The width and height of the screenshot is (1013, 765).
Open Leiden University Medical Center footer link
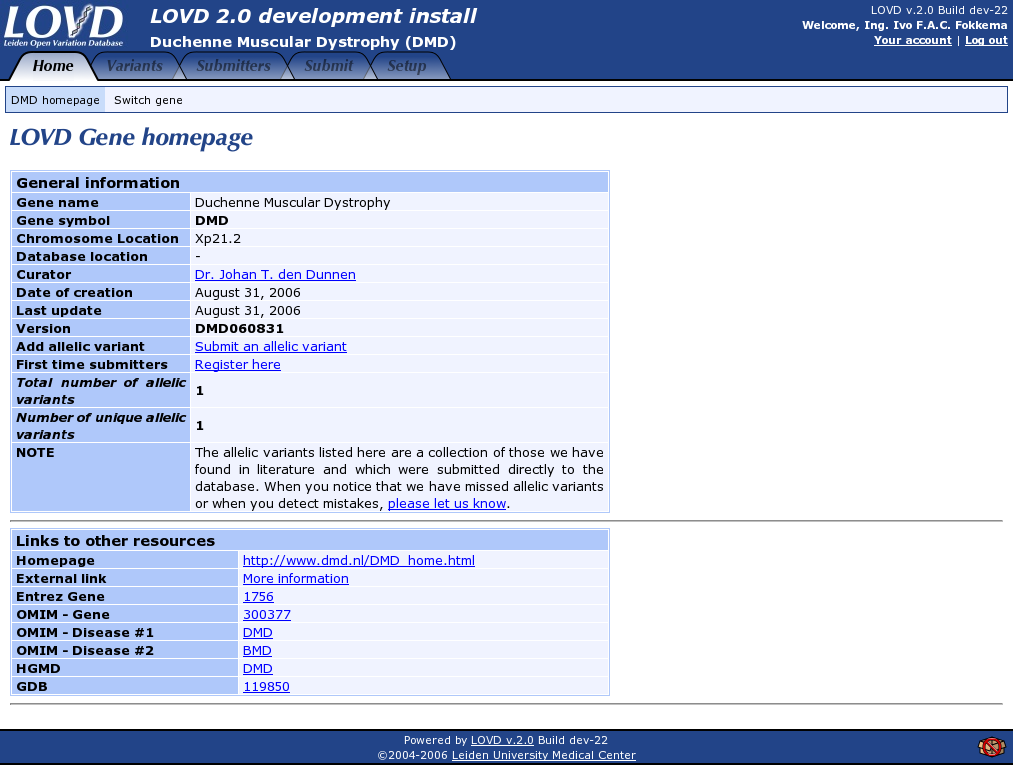pos(543,755)
